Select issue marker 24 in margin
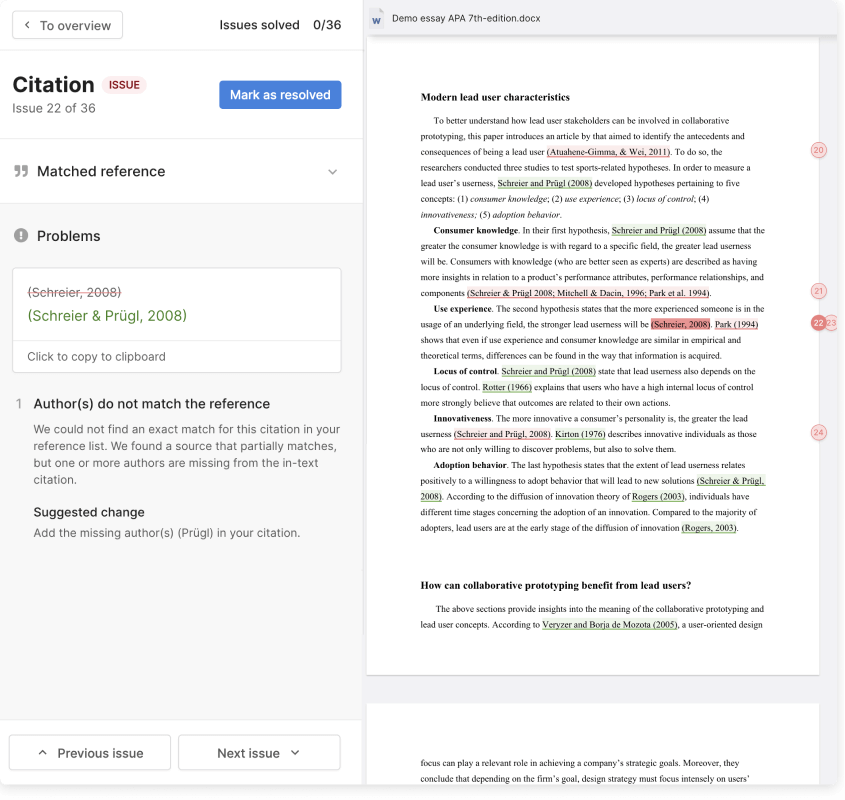This screenshot has height=800, width=845. click(x=818, y=433)
